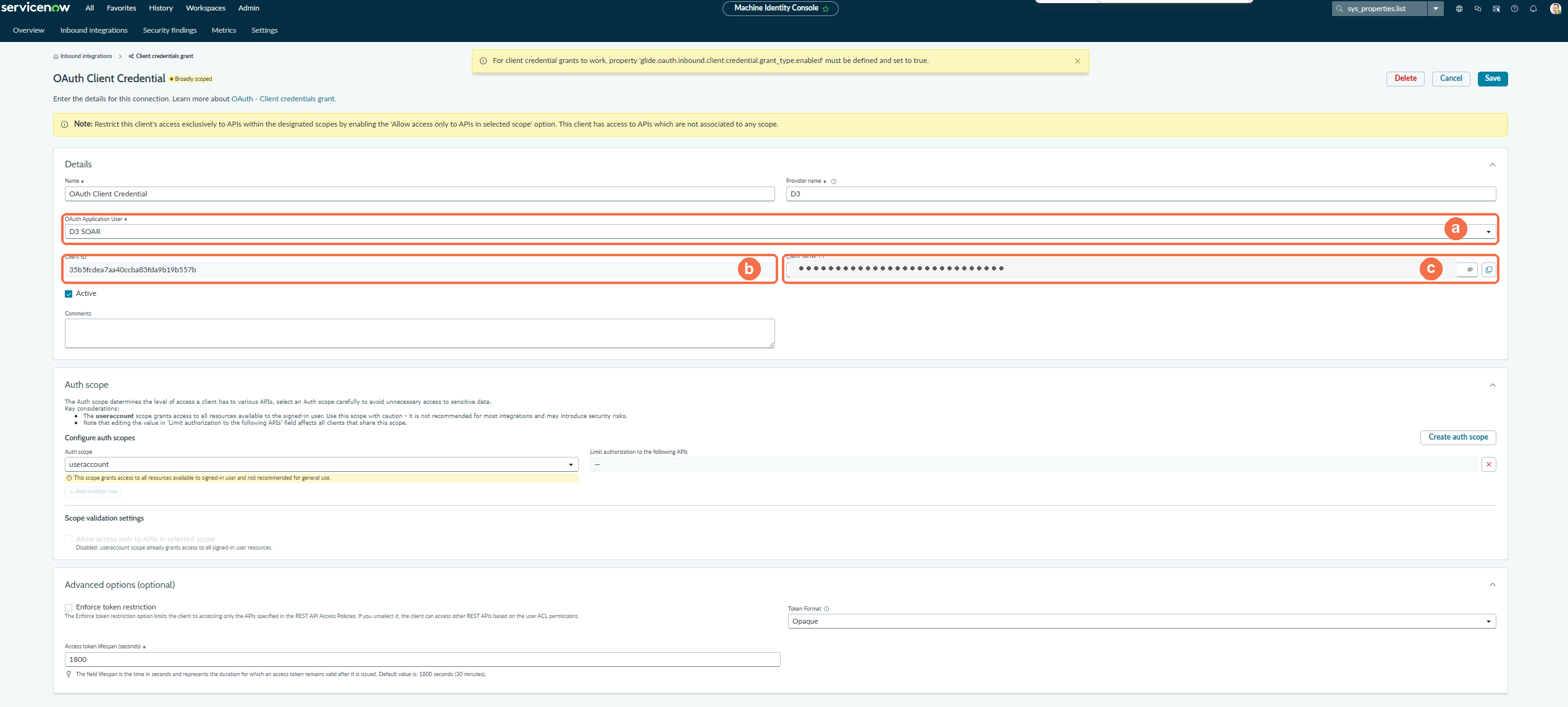Click the Machine Identity Console title pill
Image resolution: width=1568 pixels, height=707 pixels.
pyautogui.click(x=780, y=8)
